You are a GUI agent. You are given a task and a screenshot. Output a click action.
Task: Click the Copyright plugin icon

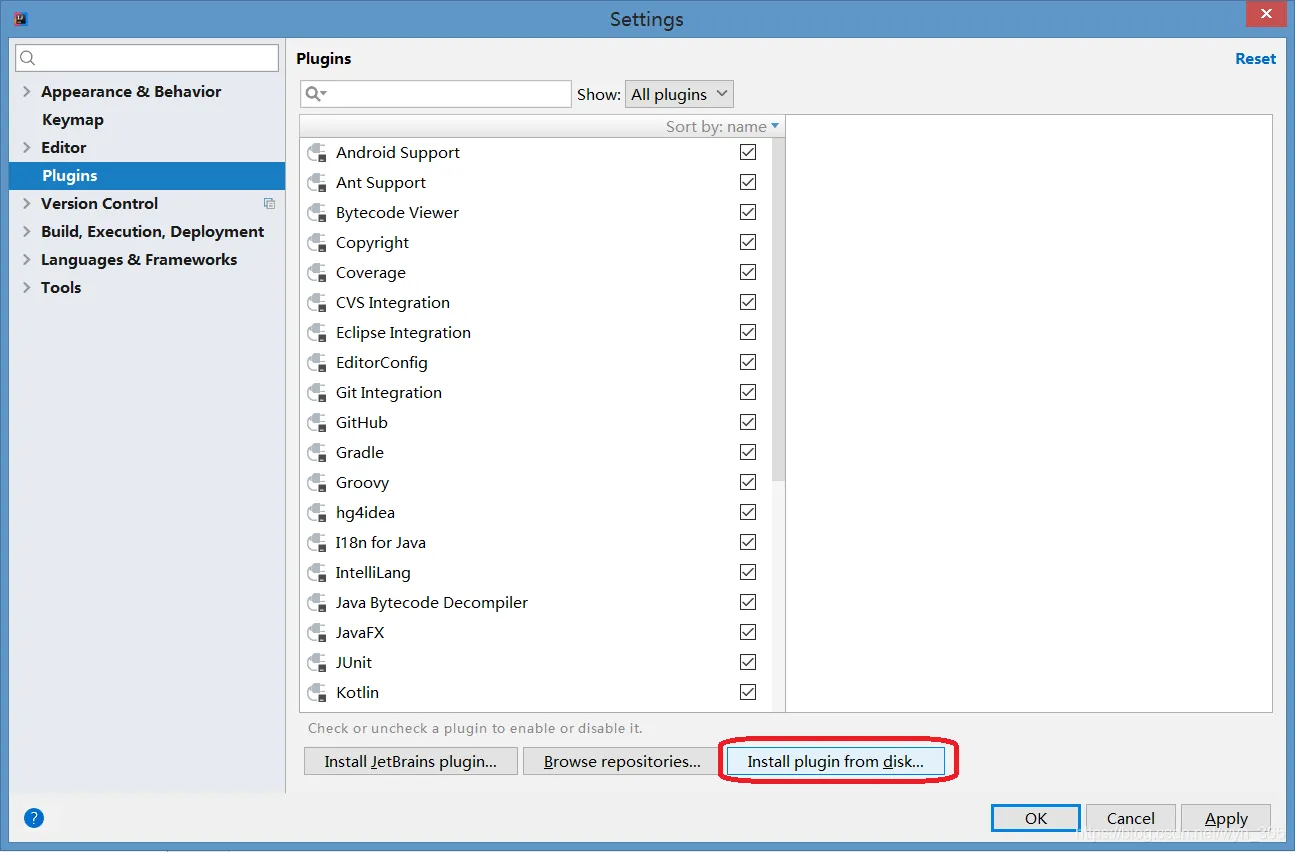point(318,243)
